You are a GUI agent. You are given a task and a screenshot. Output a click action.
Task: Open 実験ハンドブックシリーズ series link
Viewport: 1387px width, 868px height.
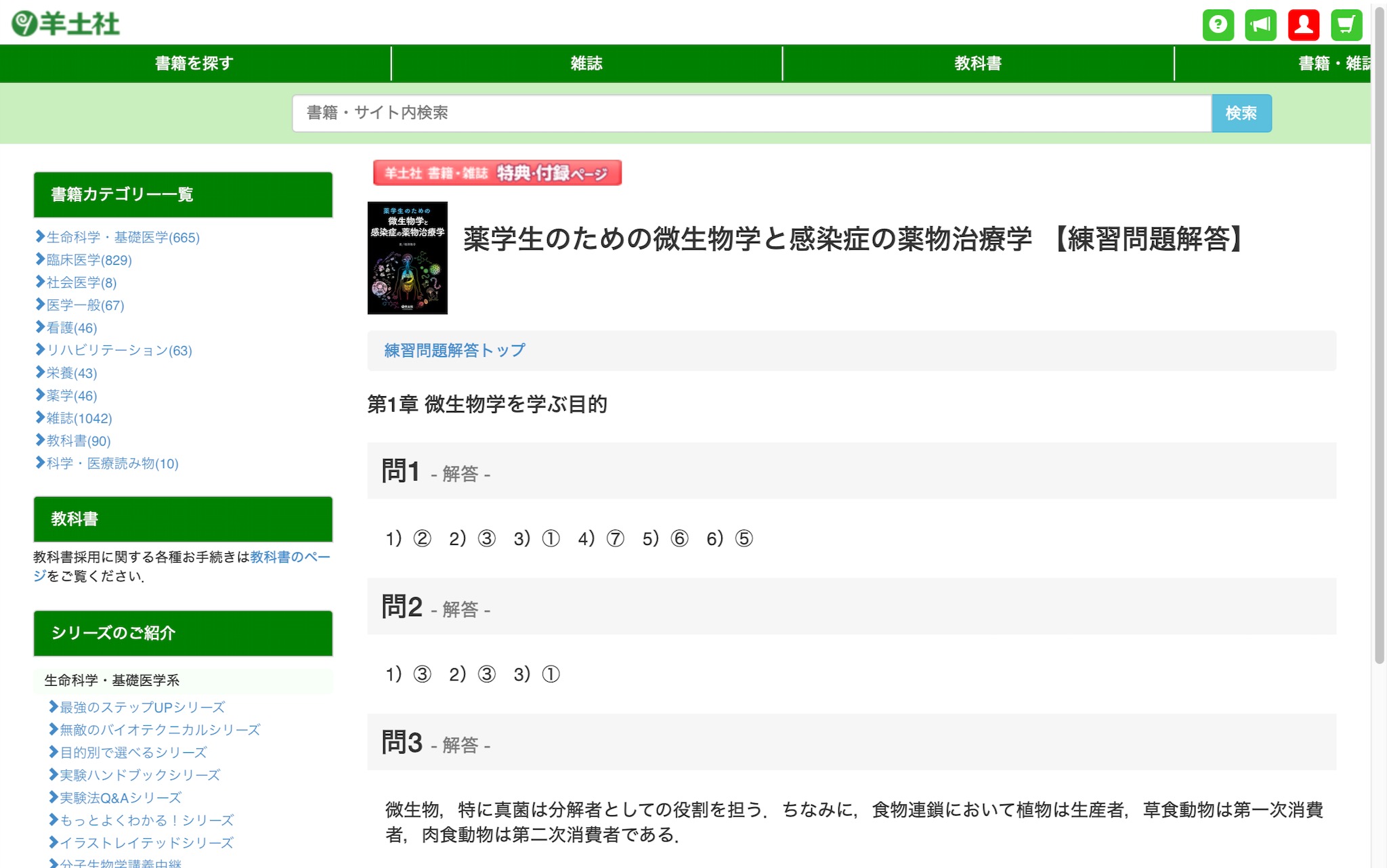[x=140, y=775]
